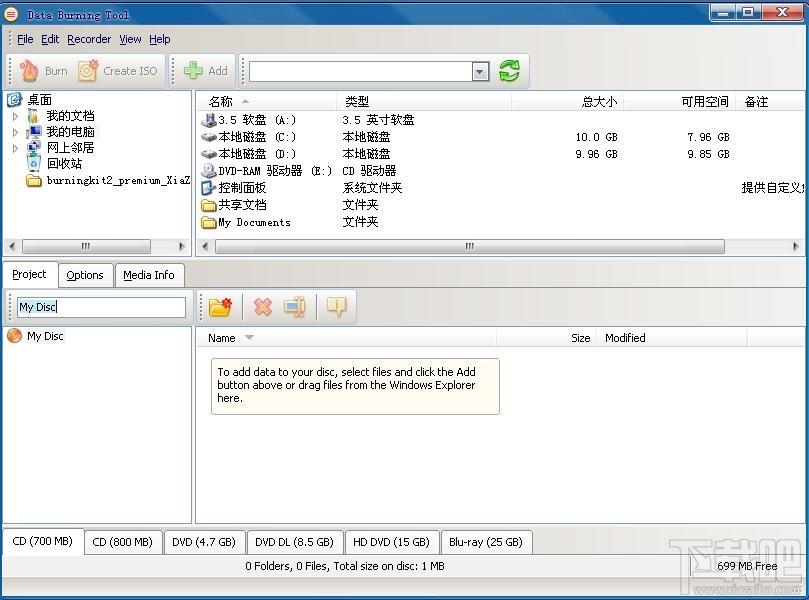Expand the 网上邻居 tree node
Screen dimensions: 809x600
click(15, 148)
